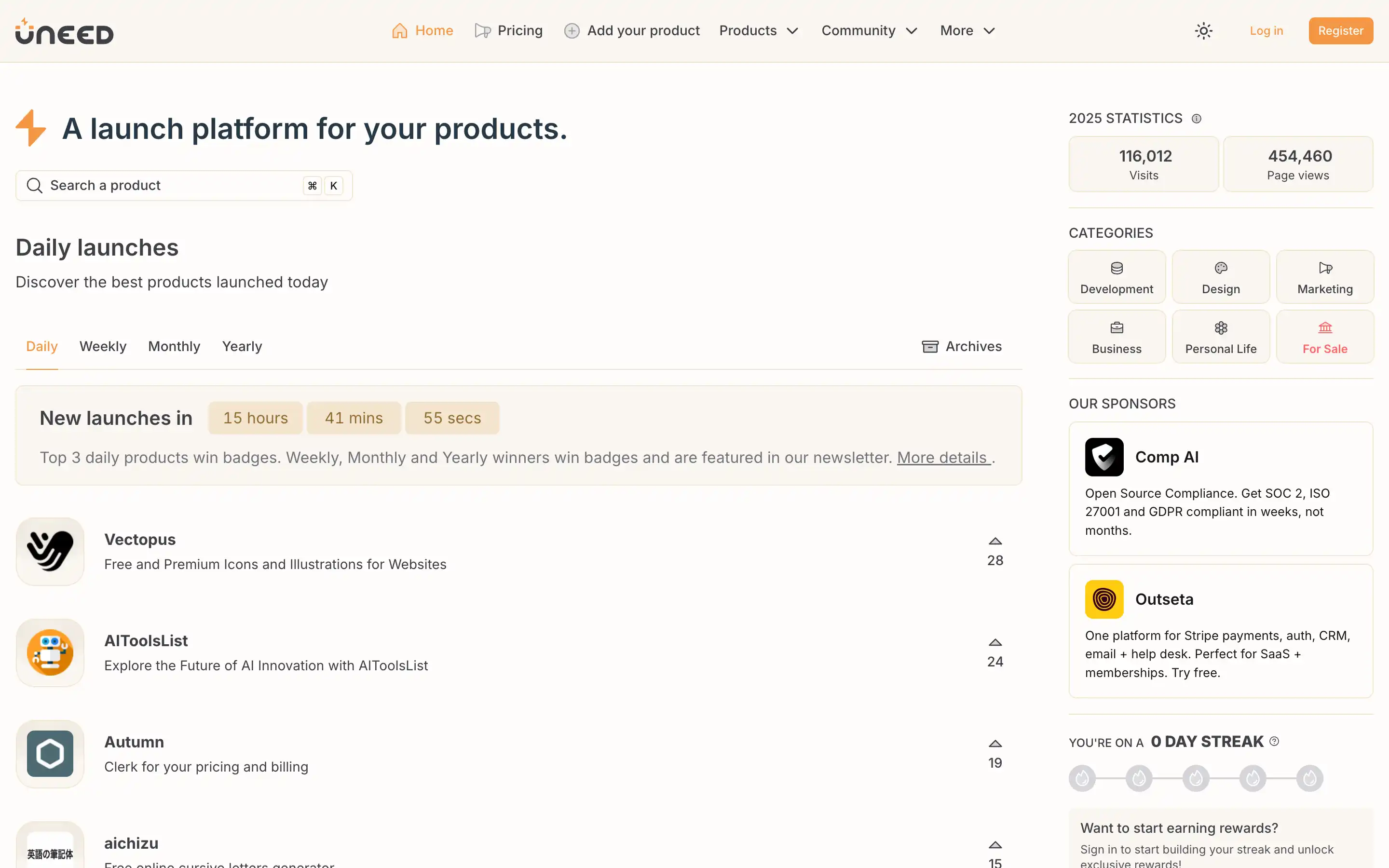Expand the Community dropdown menu
The image size is (1389, 868).
tap(869, 31)
